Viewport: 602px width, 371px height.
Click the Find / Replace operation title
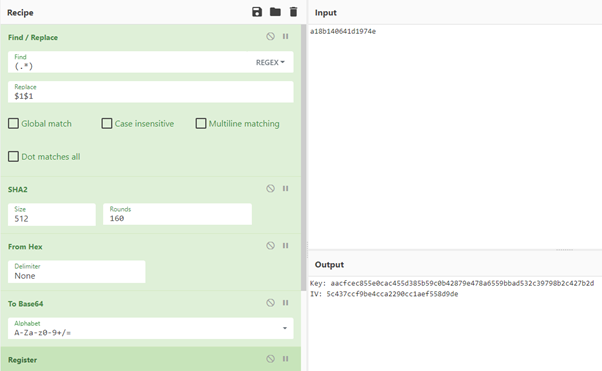[33, 37]
